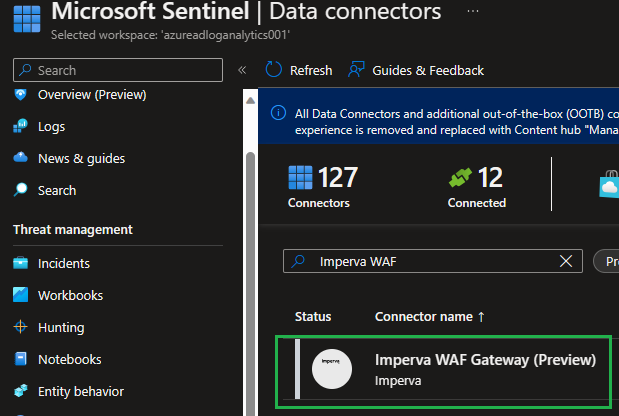Go to Incidents page
This screenshot has height=416, width=619.
tap(64, 263)
